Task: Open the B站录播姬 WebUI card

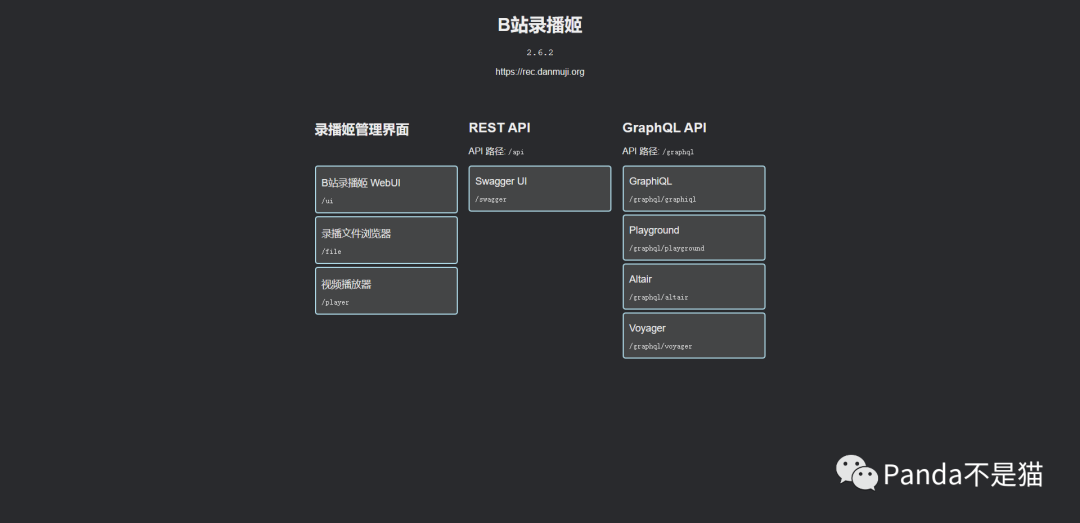Action: coord(386,189)
